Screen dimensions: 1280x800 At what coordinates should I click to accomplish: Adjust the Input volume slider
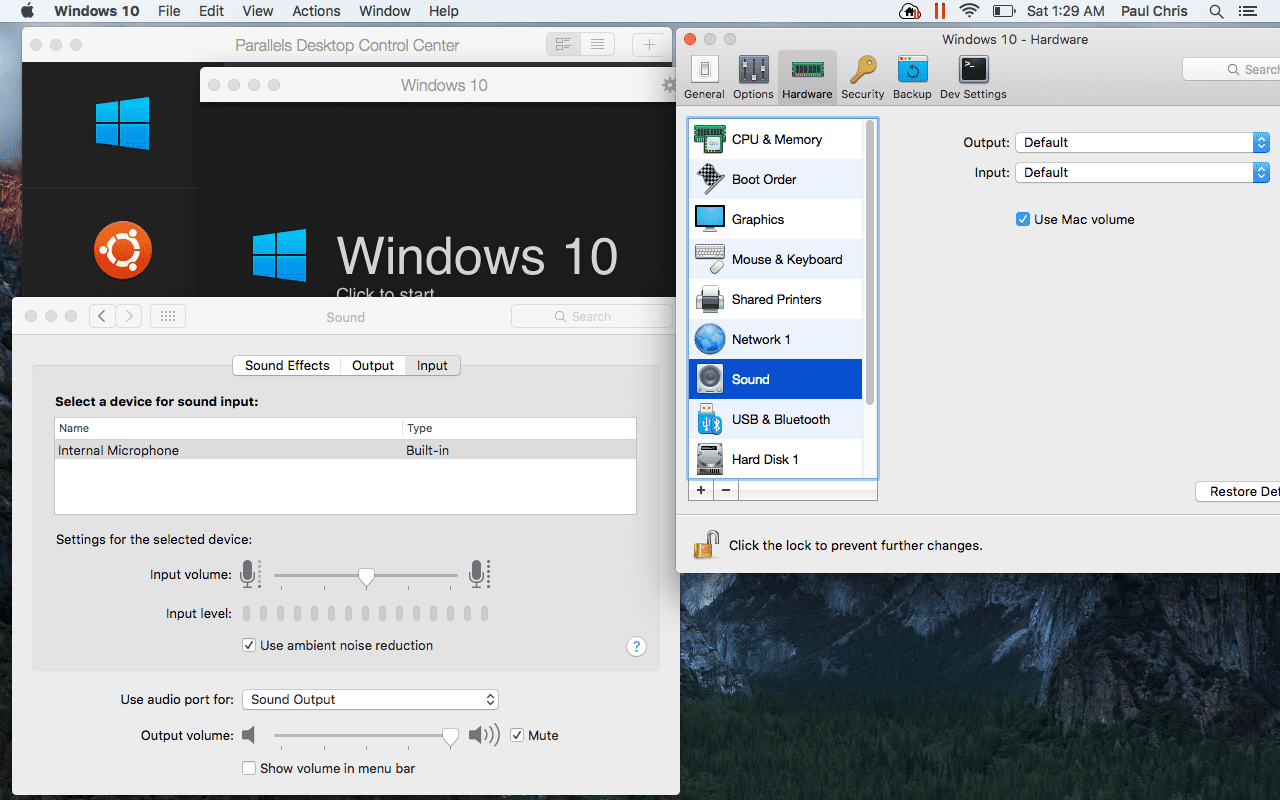(x=366, y=575)
